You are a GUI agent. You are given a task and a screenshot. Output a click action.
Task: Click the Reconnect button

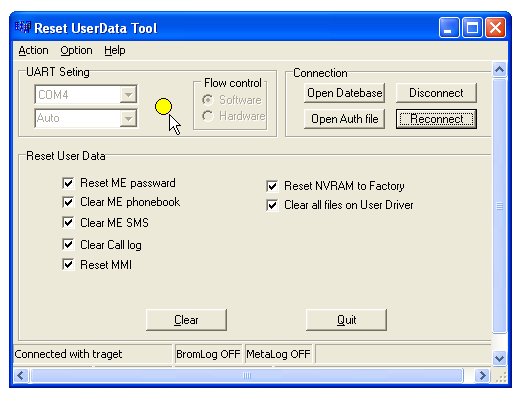[x=436, y=119]
